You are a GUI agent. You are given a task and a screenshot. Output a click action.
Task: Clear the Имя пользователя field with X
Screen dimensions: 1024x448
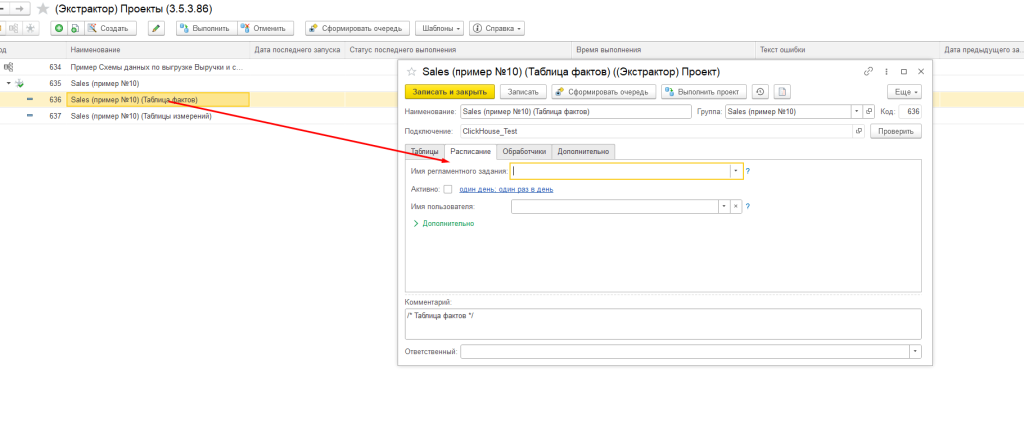tap(735, 207)
